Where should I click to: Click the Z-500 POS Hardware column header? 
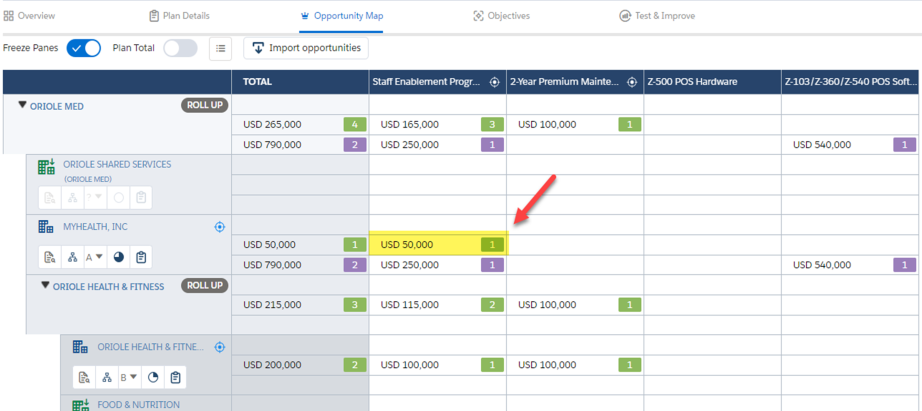coord(713,82)
